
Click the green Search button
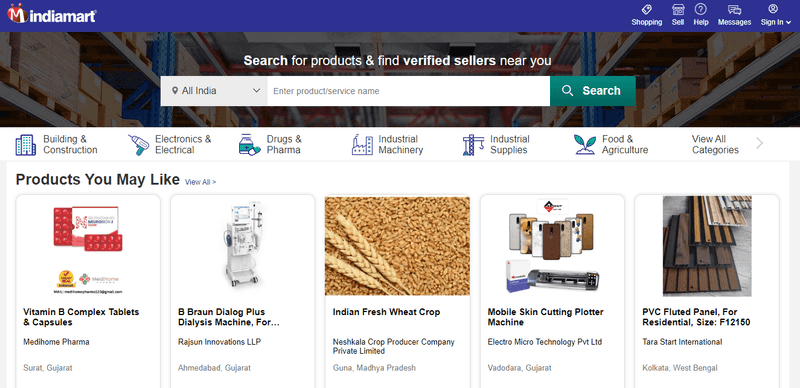pyautogui.click(x=592, y=91)
